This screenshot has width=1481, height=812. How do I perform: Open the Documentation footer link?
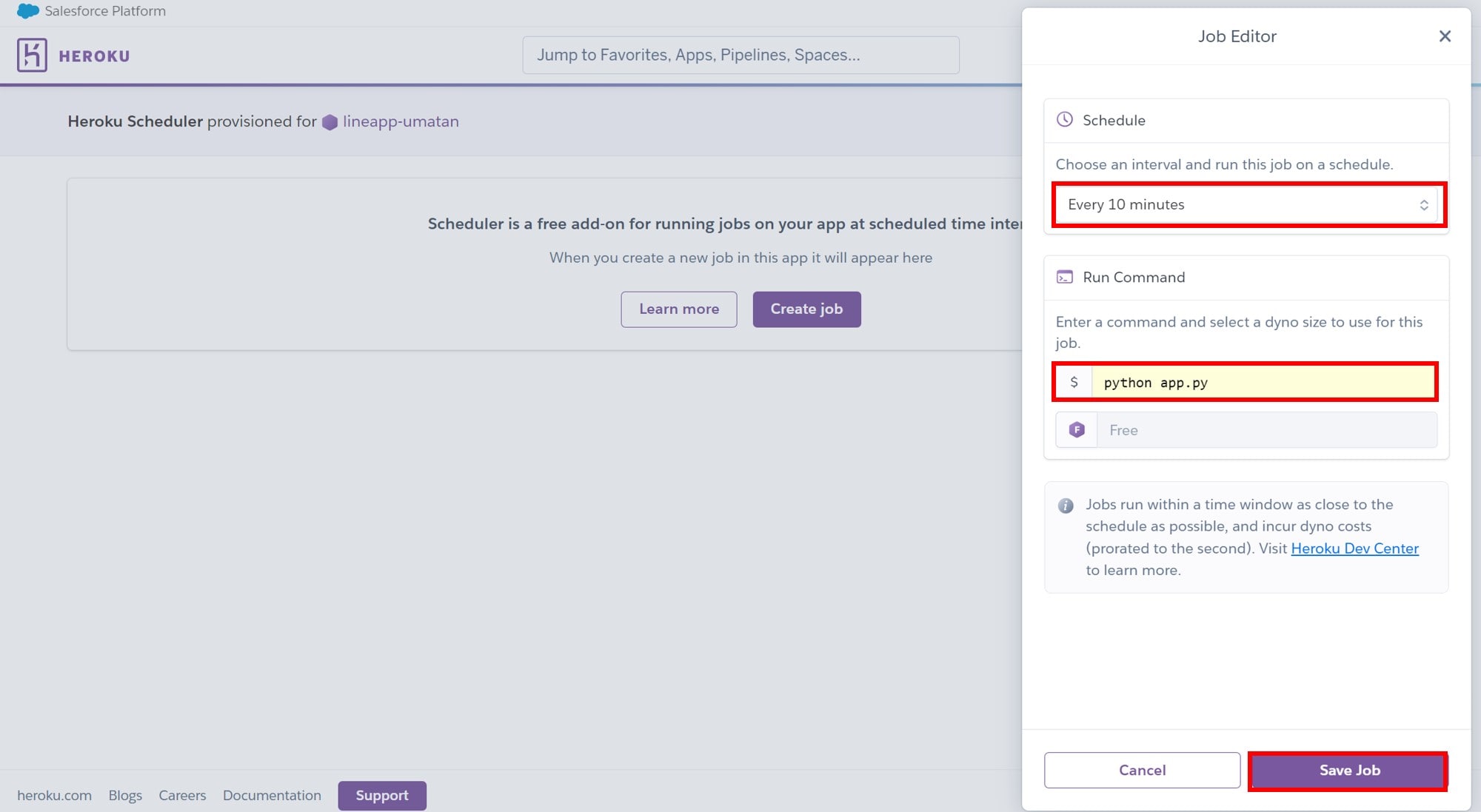click(x=272, y=796)
